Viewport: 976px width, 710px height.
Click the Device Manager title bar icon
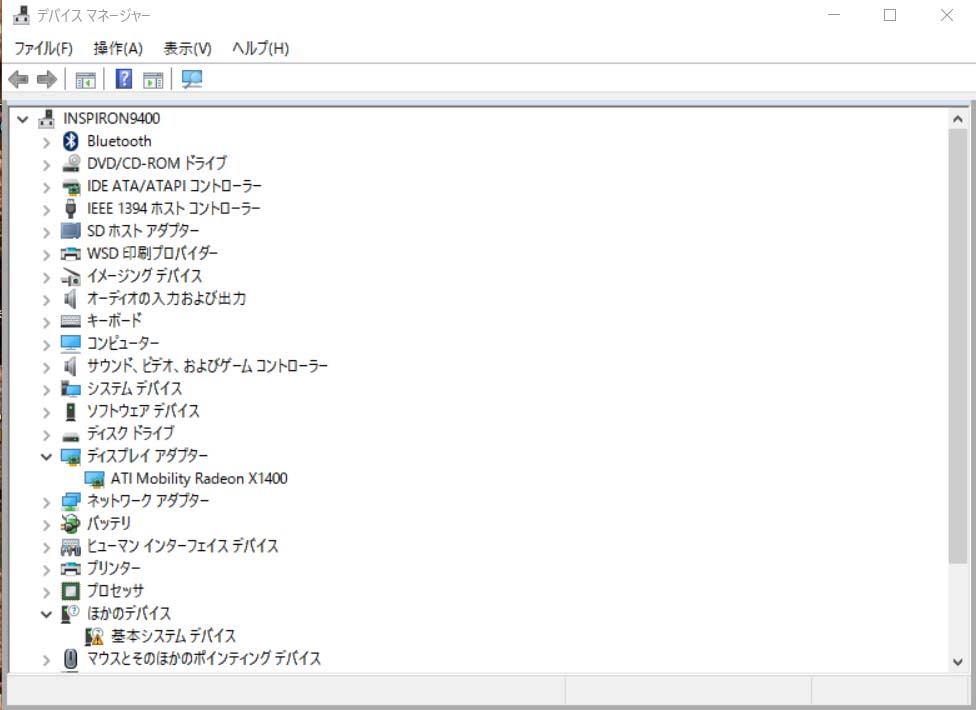[x=21, y=15]
